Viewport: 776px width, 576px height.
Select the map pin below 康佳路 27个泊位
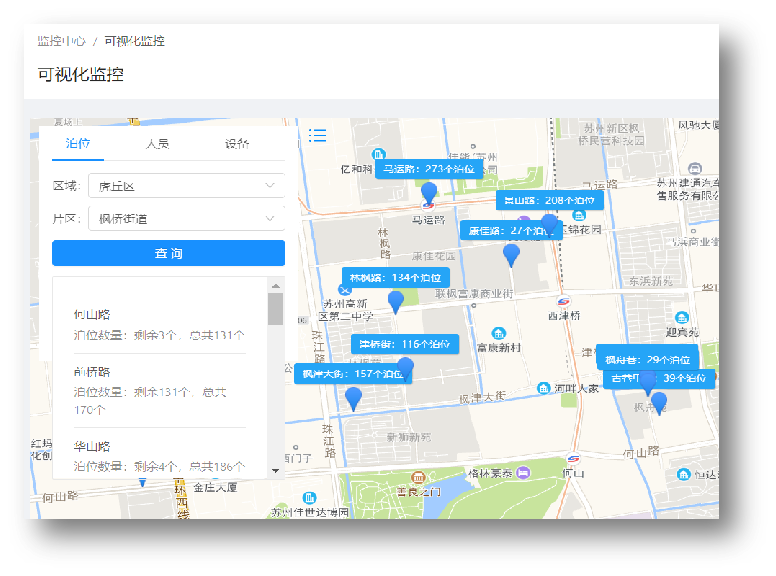(x=511, y=254)
